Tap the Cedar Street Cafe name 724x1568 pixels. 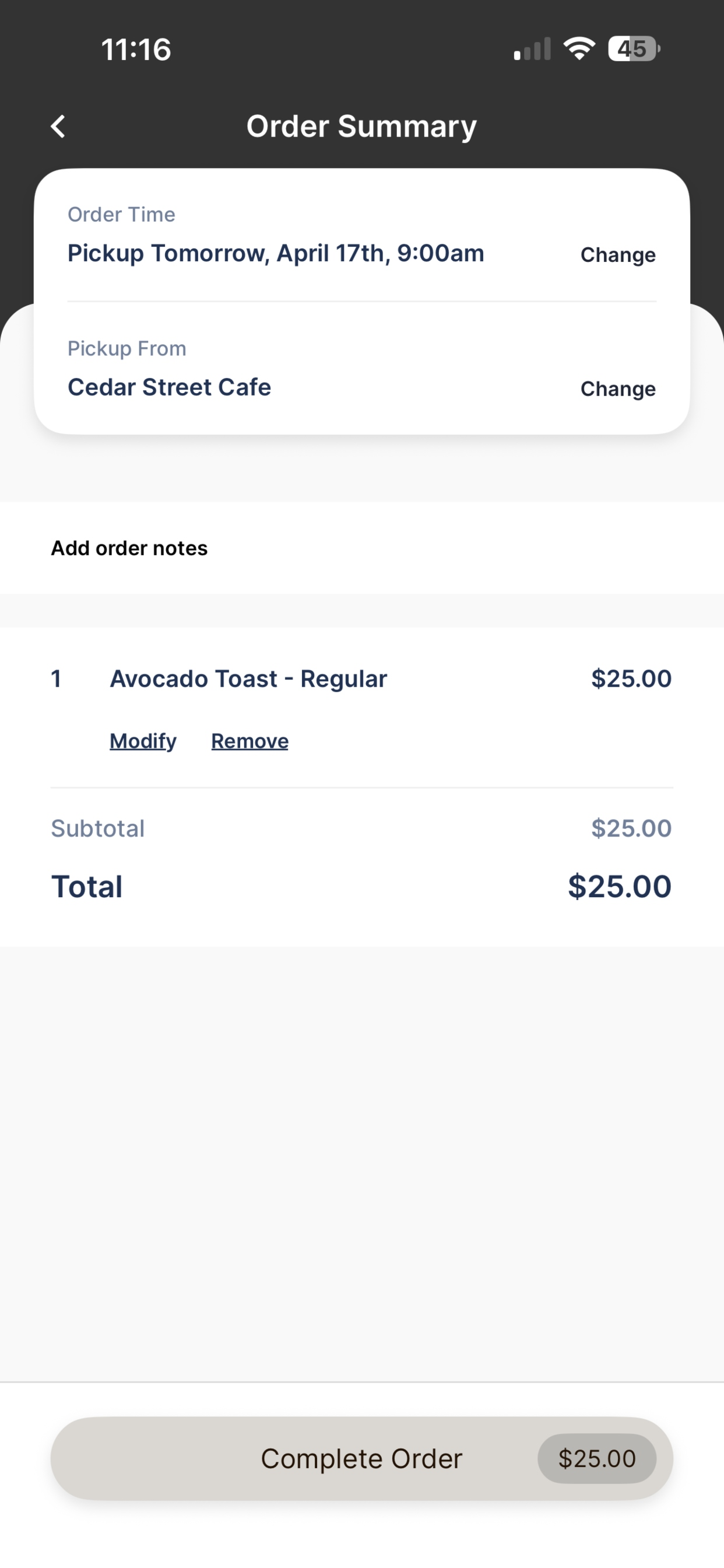coord(169,387)
